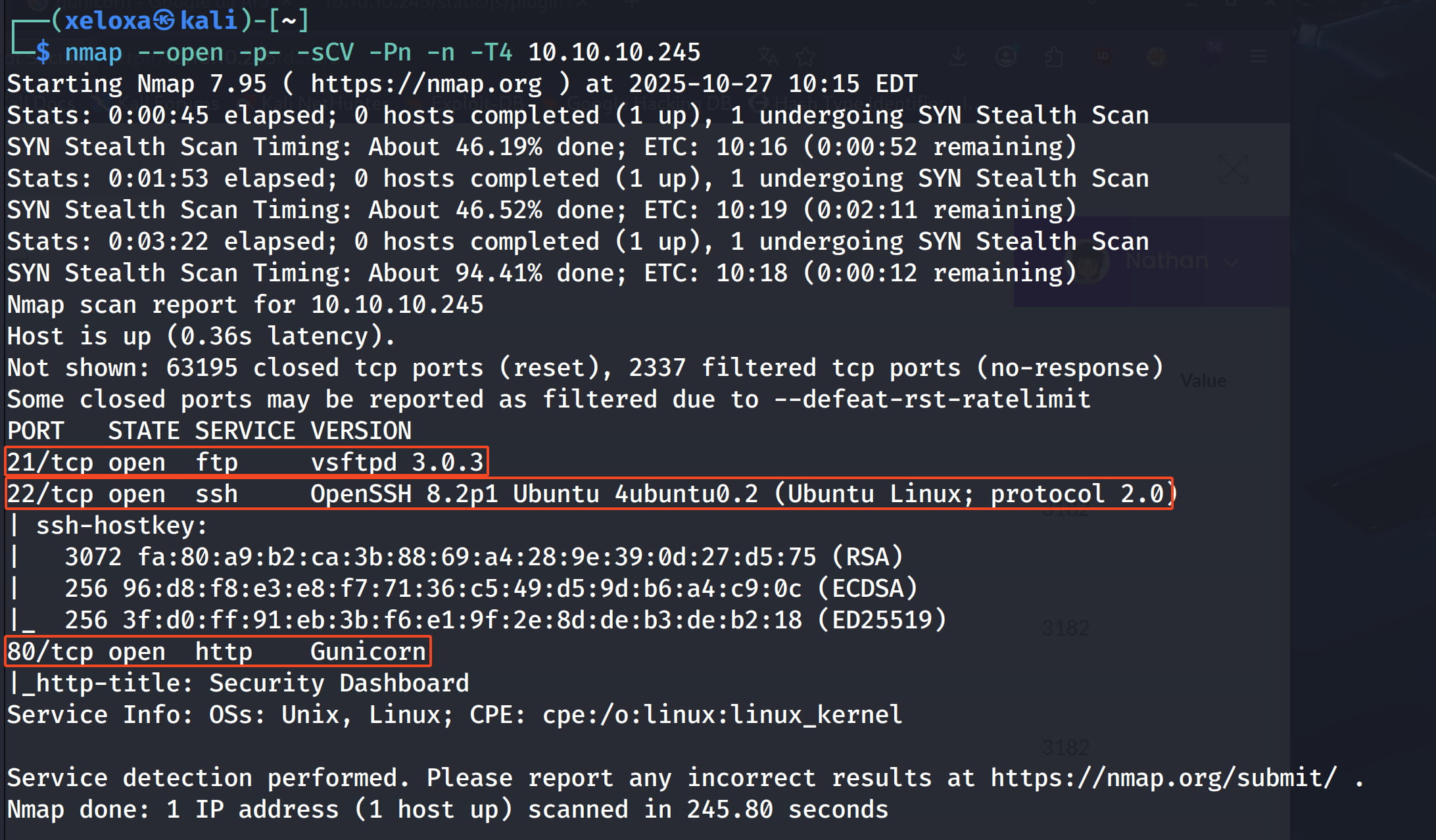Open the https://nmap.org link
The image size is (1436, 840).
pos(426,84)
